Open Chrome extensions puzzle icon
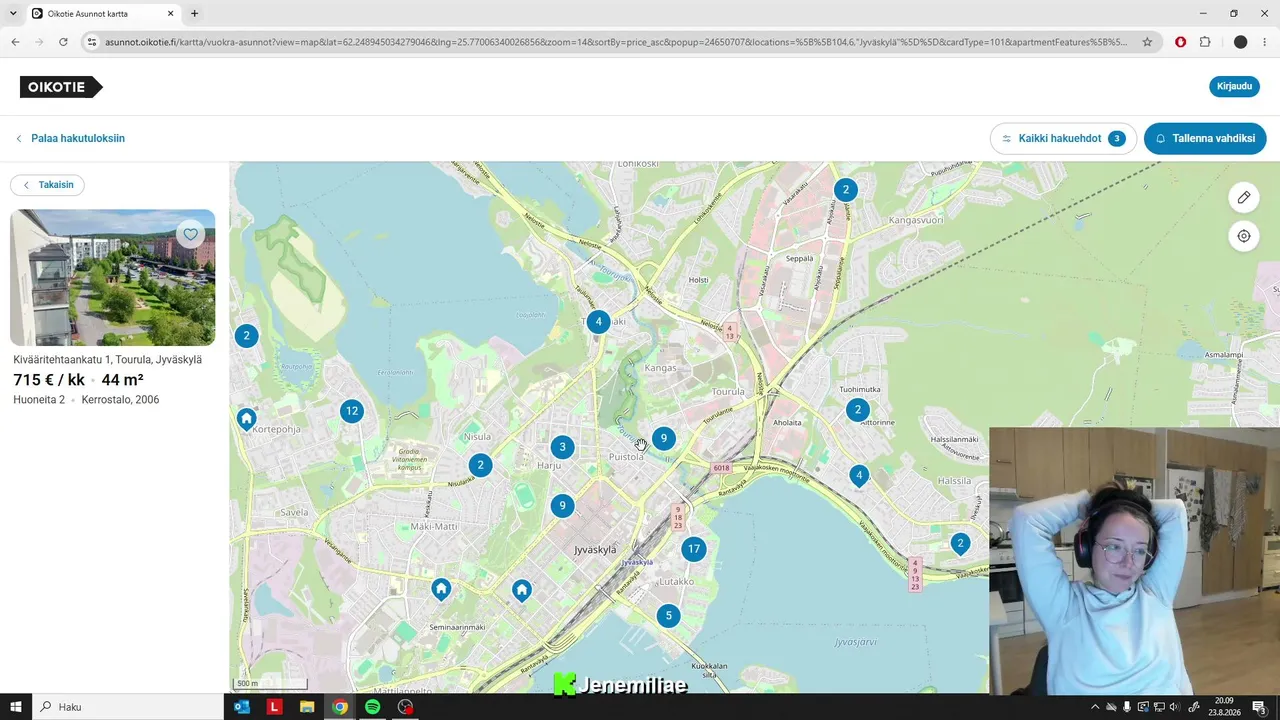1280x720 pixels. point(1205,42)
